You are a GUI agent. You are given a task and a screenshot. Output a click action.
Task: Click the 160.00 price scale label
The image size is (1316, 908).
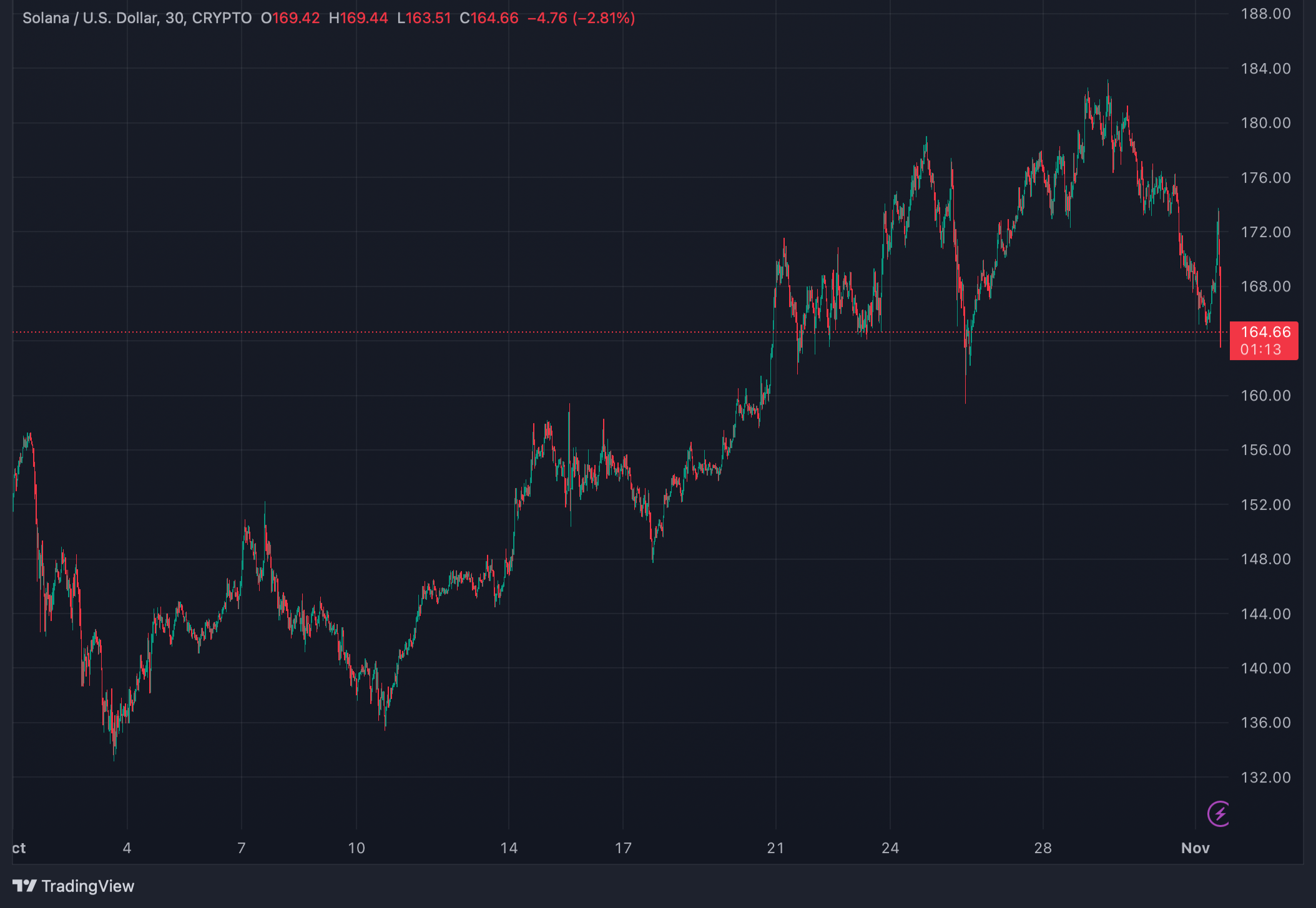tap(1265, 396)
